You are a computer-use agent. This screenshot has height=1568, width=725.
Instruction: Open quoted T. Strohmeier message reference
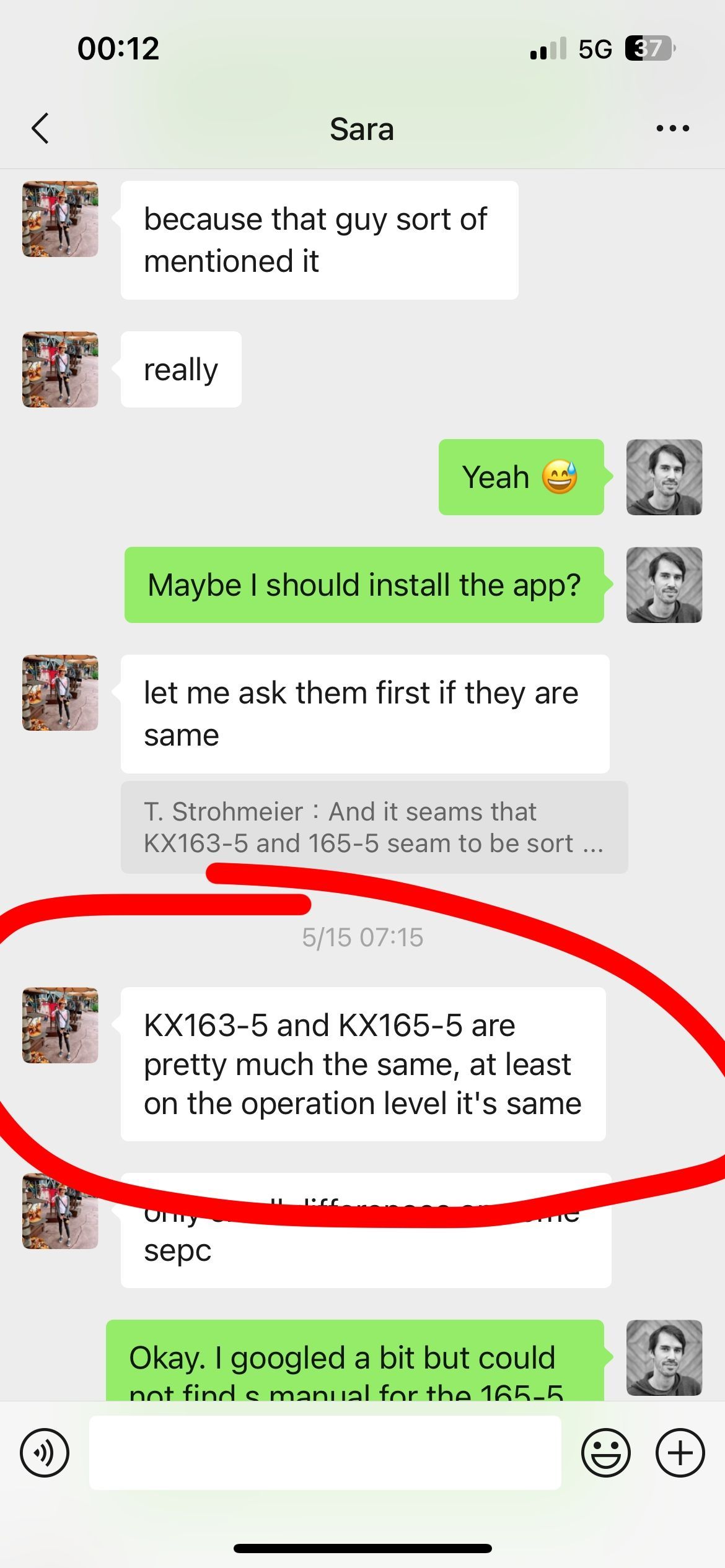click(374, 827)
